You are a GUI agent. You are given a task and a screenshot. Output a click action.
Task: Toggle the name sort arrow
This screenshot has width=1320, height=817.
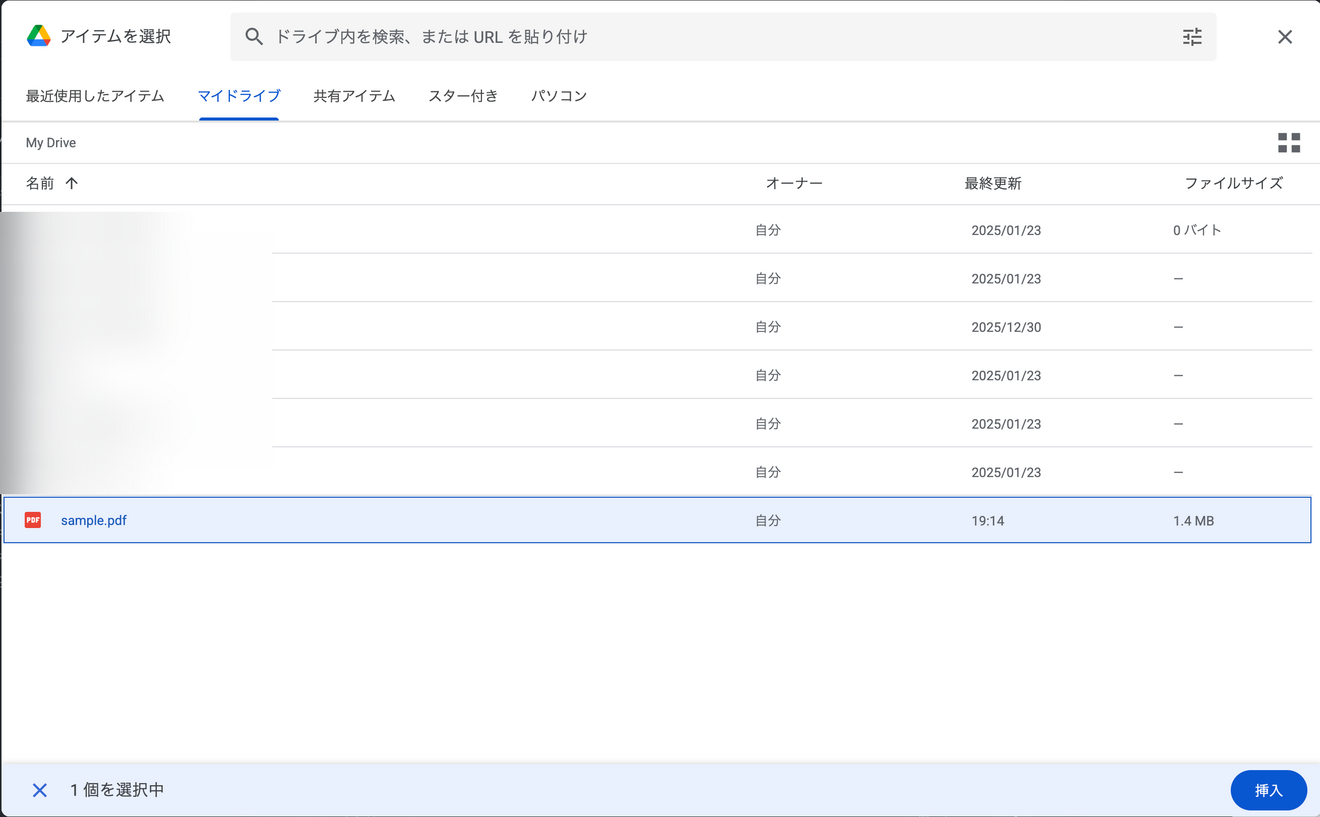71,183
